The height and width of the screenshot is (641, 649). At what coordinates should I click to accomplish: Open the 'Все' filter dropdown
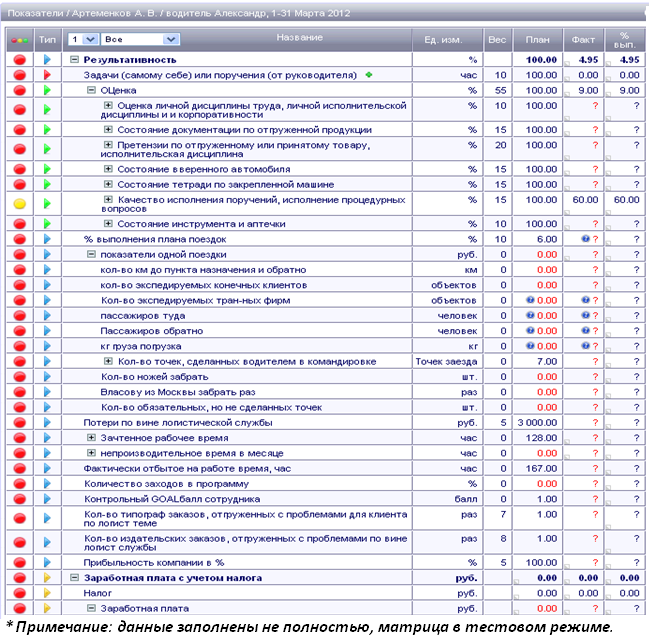pos(140,39)
